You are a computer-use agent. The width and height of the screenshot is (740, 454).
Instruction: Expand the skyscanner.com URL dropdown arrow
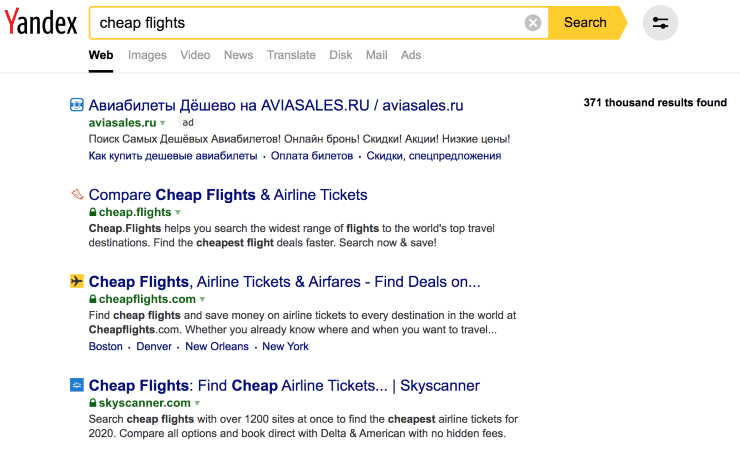coord(197,403)
